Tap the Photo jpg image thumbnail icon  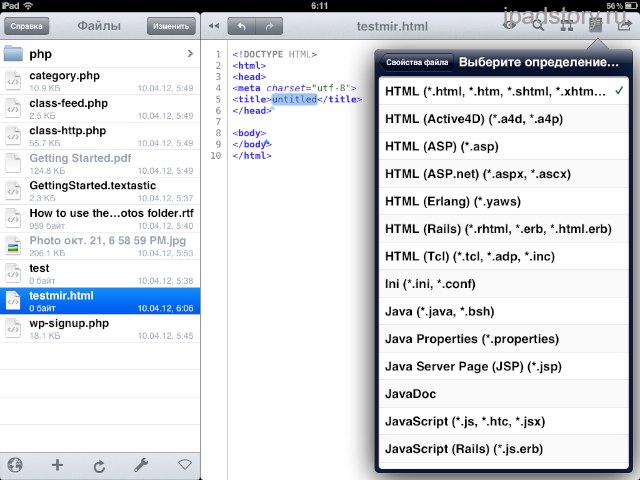[x=13, y=246]
